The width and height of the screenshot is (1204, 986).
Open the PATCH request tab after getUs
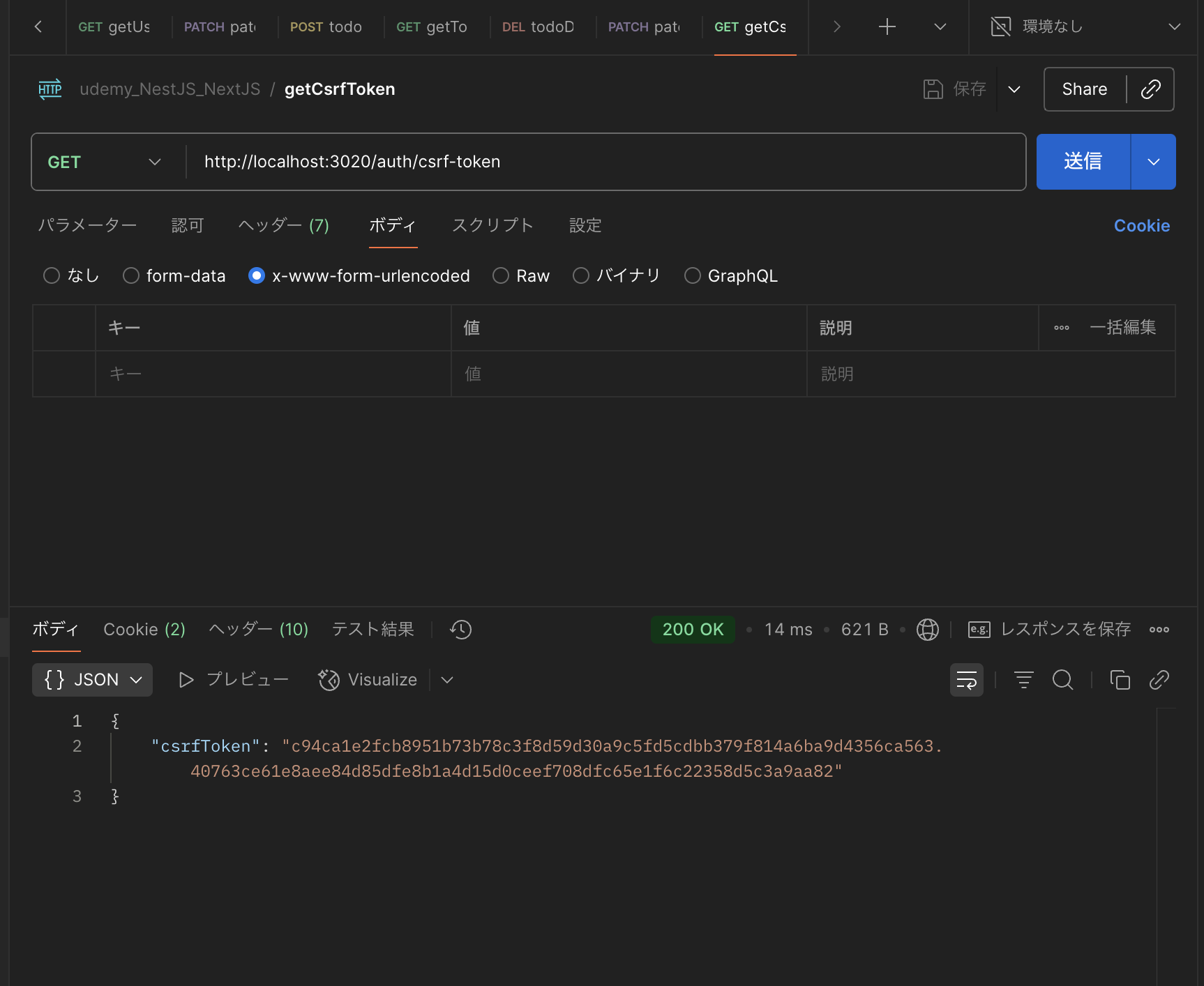click(x=220, y=26)
